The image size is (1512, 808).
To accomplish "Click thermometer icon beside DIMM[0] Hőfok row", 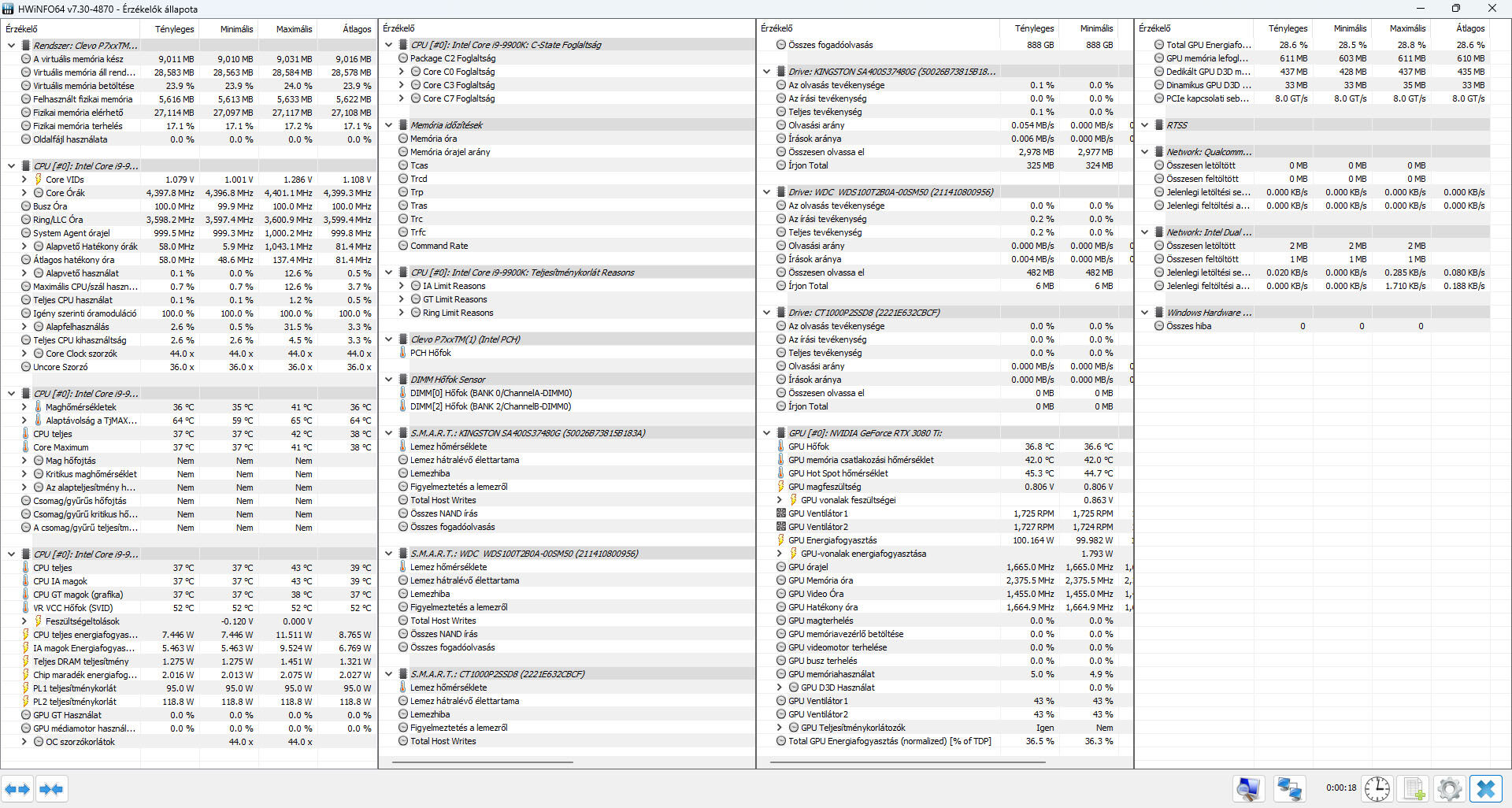I will tap(403, 393).
